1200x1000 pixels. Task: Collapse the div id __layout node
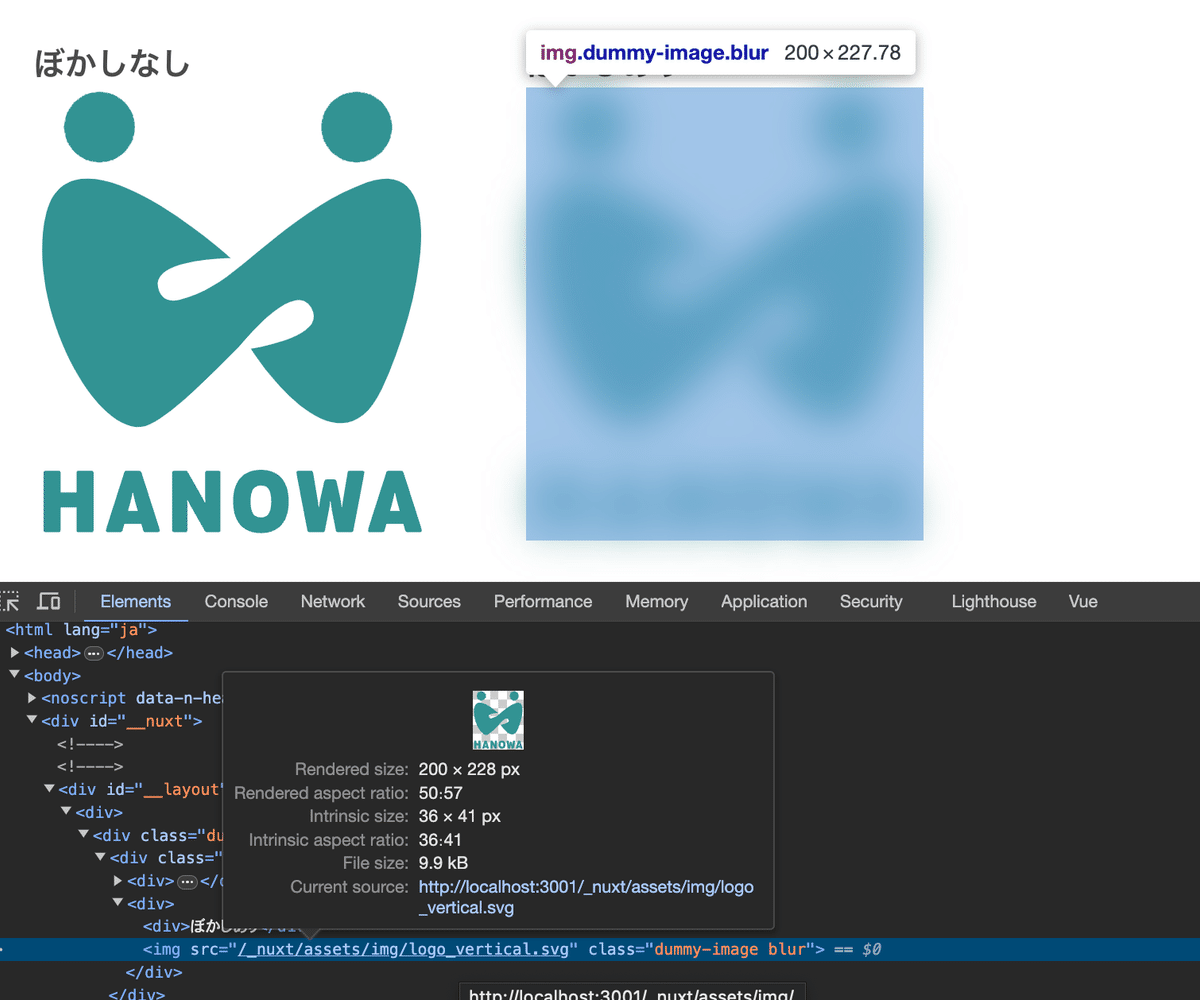[49, 789]
